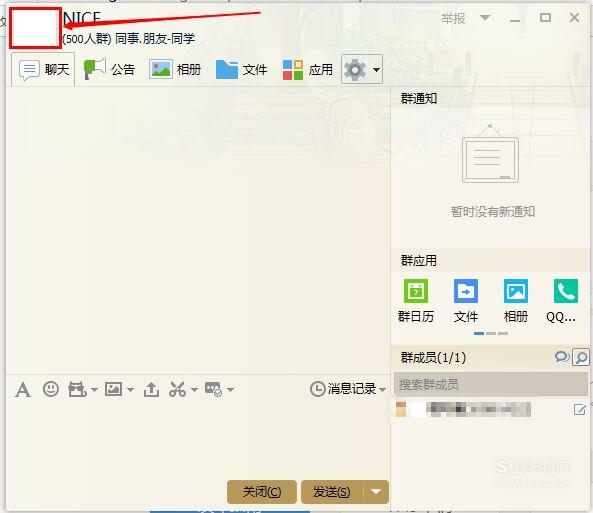Screen dimensions: 593x513
Task: Go to the third page of 群应用
Action: pos(503,334)
